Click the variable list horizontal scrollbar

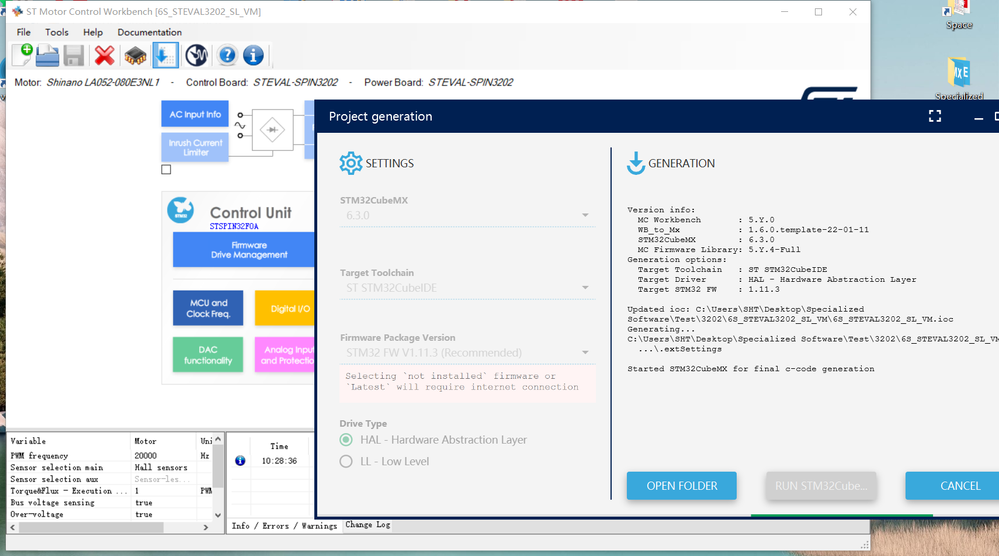click(x=90, y=527)
